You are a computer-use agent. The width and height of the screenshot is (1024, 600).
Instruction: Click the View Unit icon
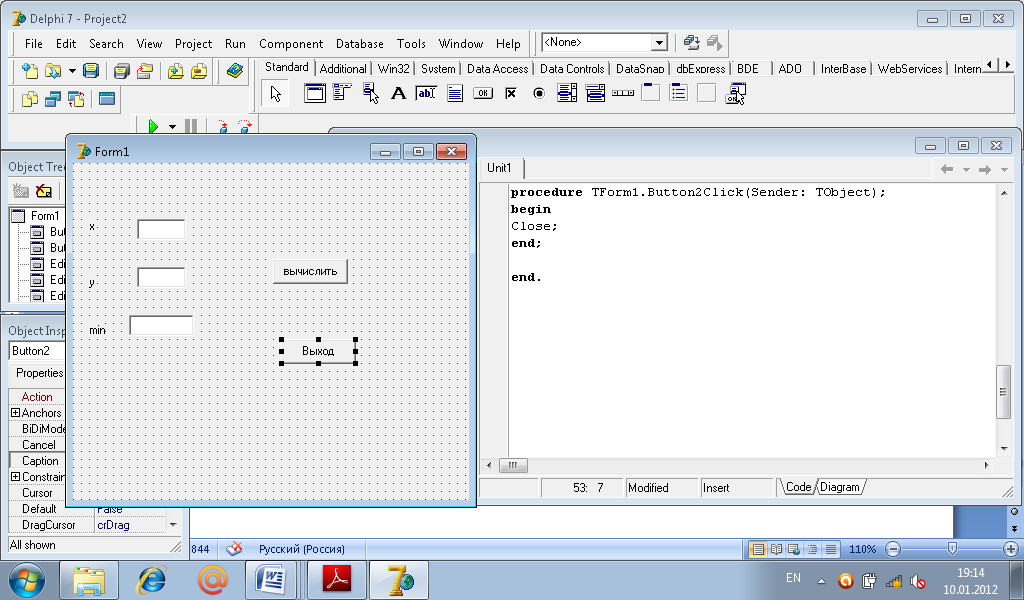29,99
